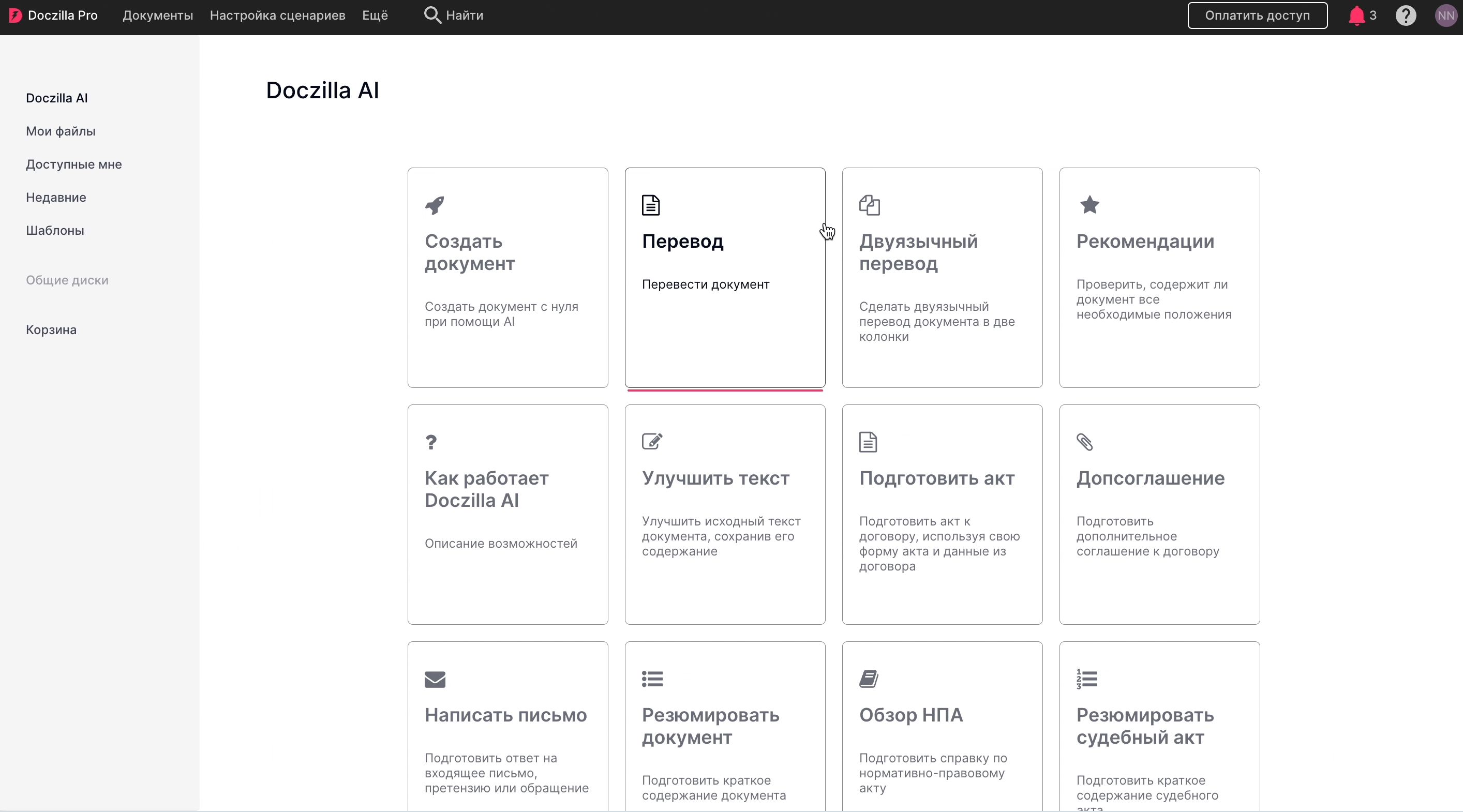Open Недавние in sidebar
The image size is (1463, 812).
point(56,198)
